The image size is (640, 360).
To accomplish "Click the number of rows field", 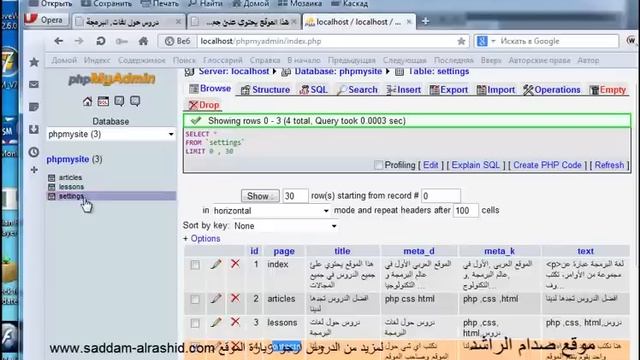I will coord(295,196).
